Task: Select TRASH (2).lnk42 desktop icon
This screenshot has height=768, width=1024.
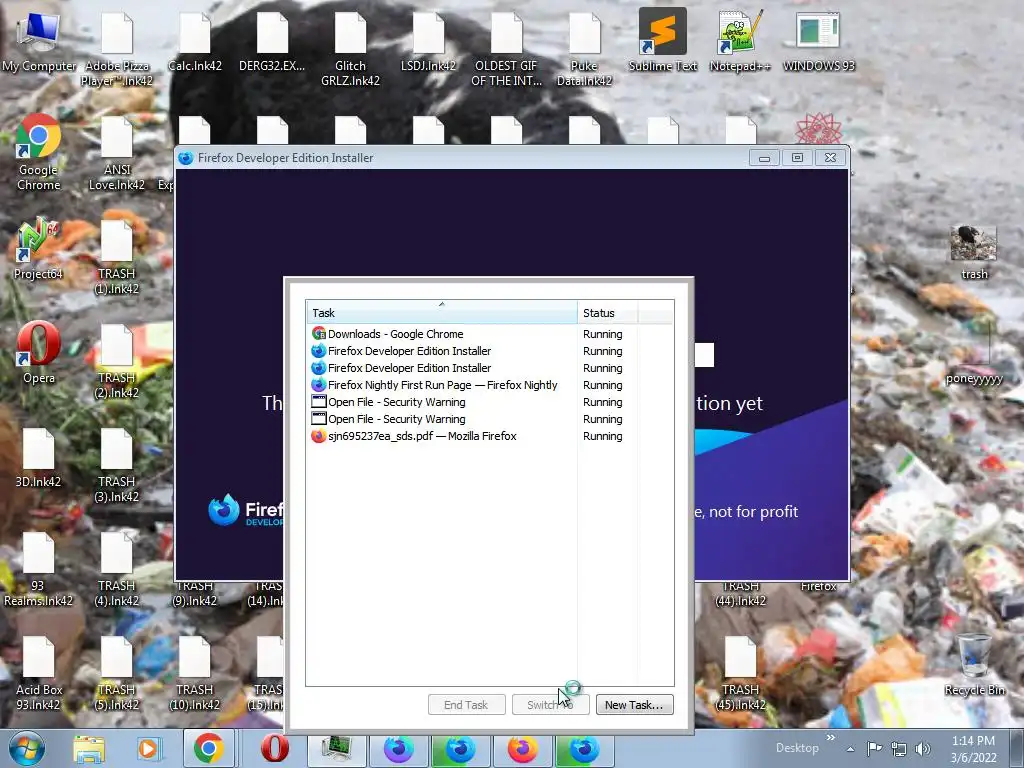Action: coord(117,362)
